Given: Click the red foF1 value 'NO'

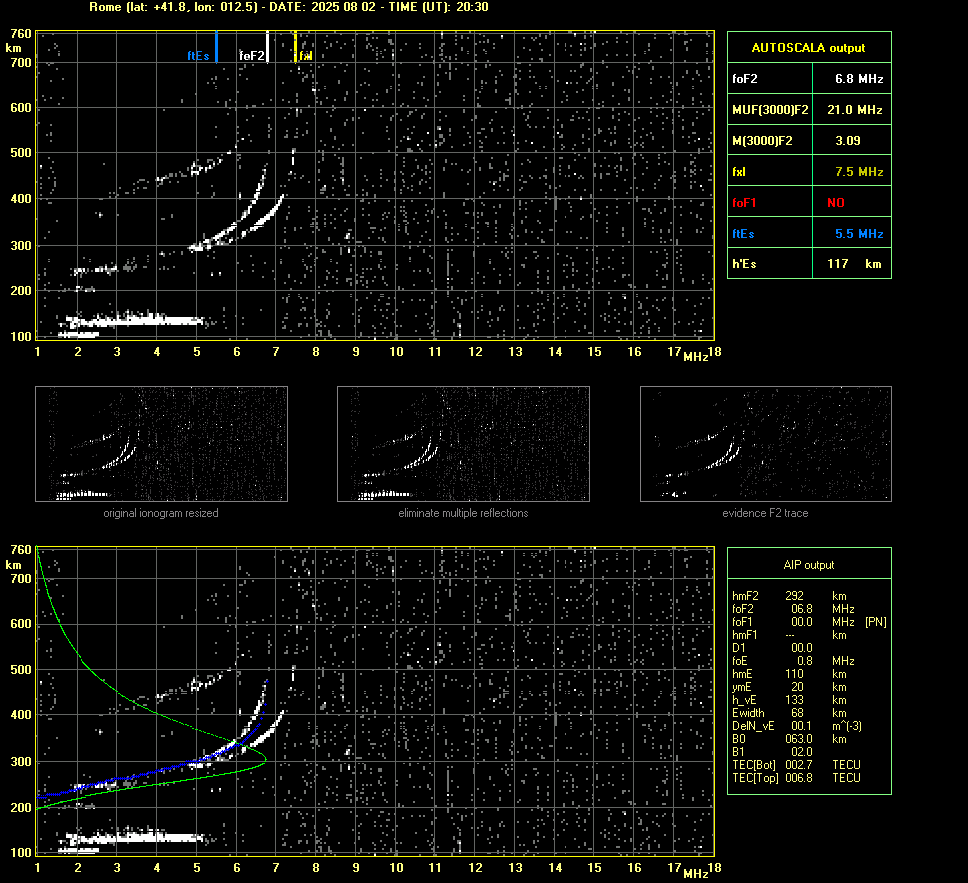Looking at the screenshot, I should click(x=836, y=203).
